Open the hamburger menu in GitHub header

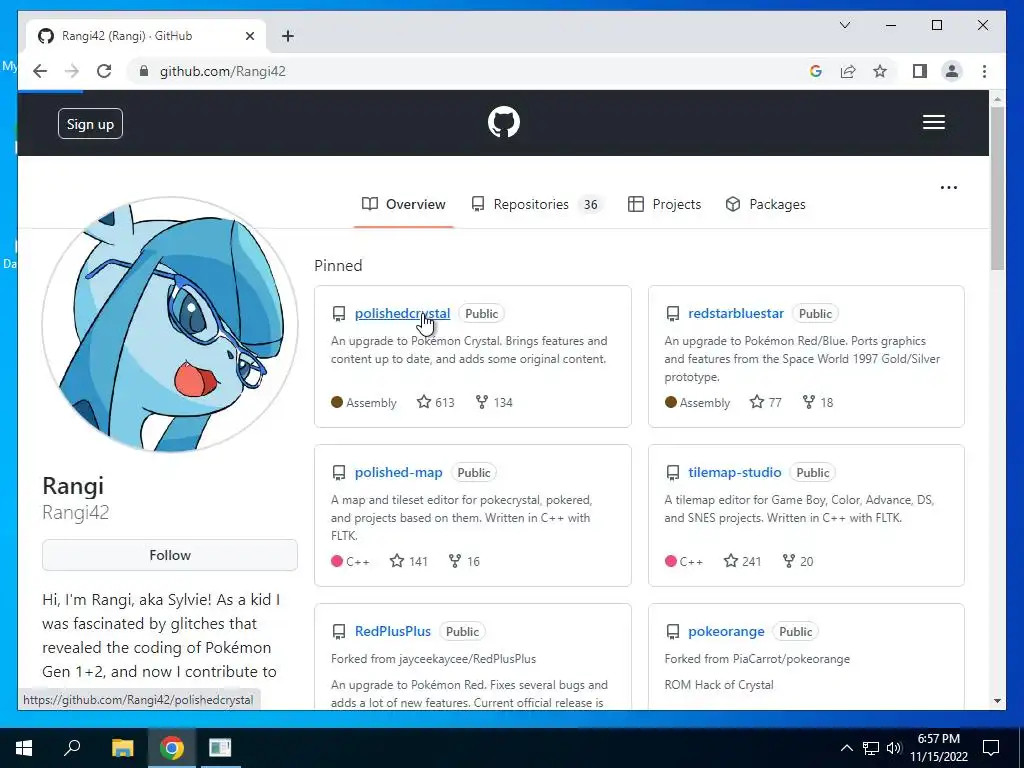[933, 122]
